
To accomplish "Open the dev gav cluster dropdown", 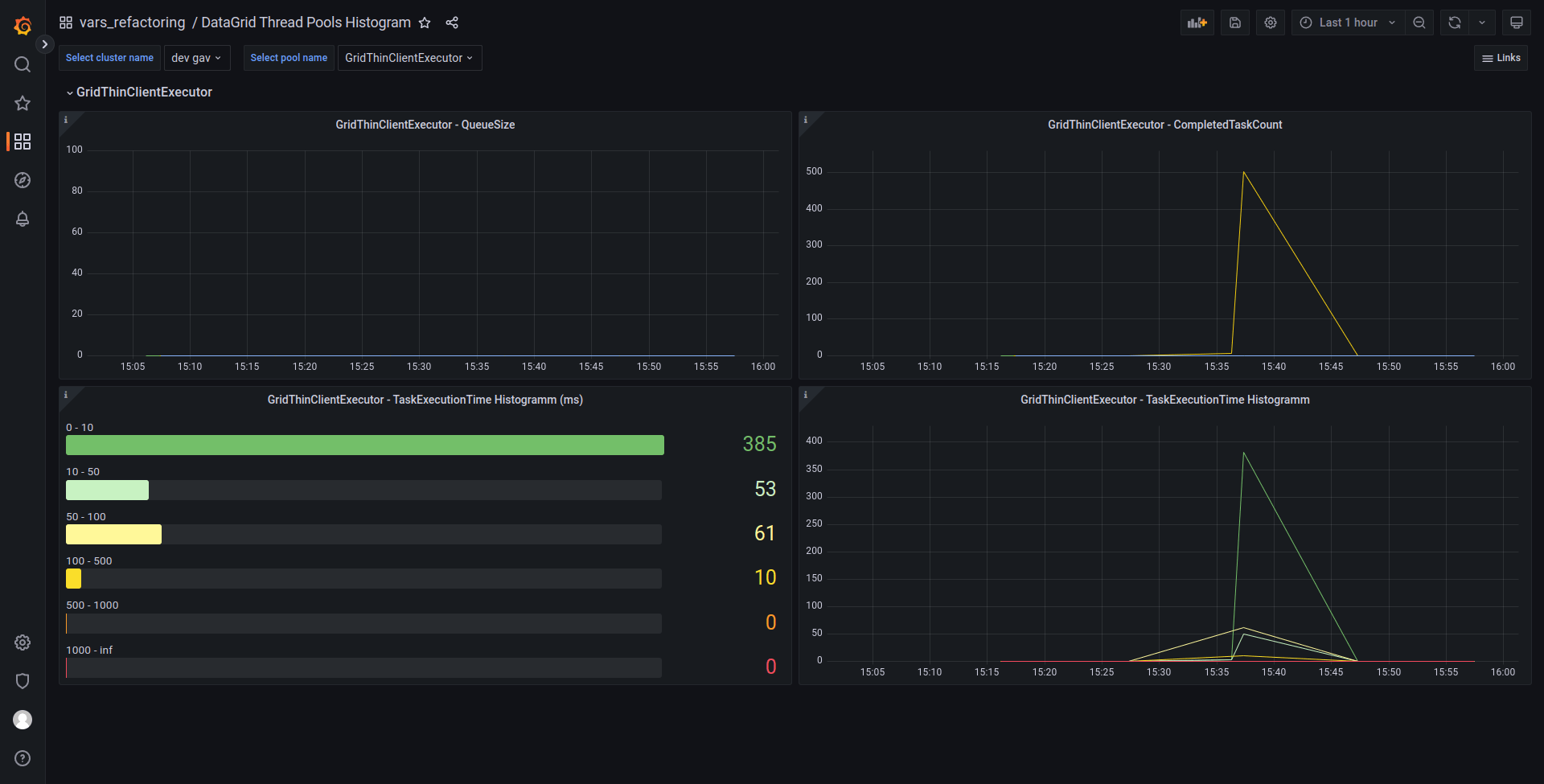I will click(197, 58).
